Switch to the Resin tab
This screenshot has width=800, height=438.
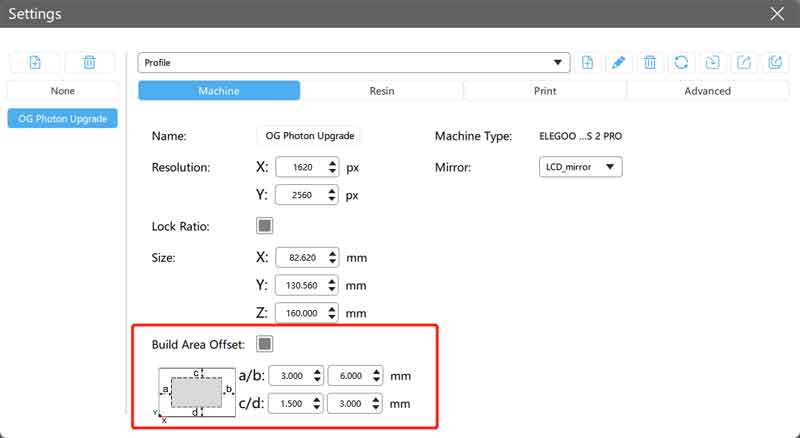381,91
